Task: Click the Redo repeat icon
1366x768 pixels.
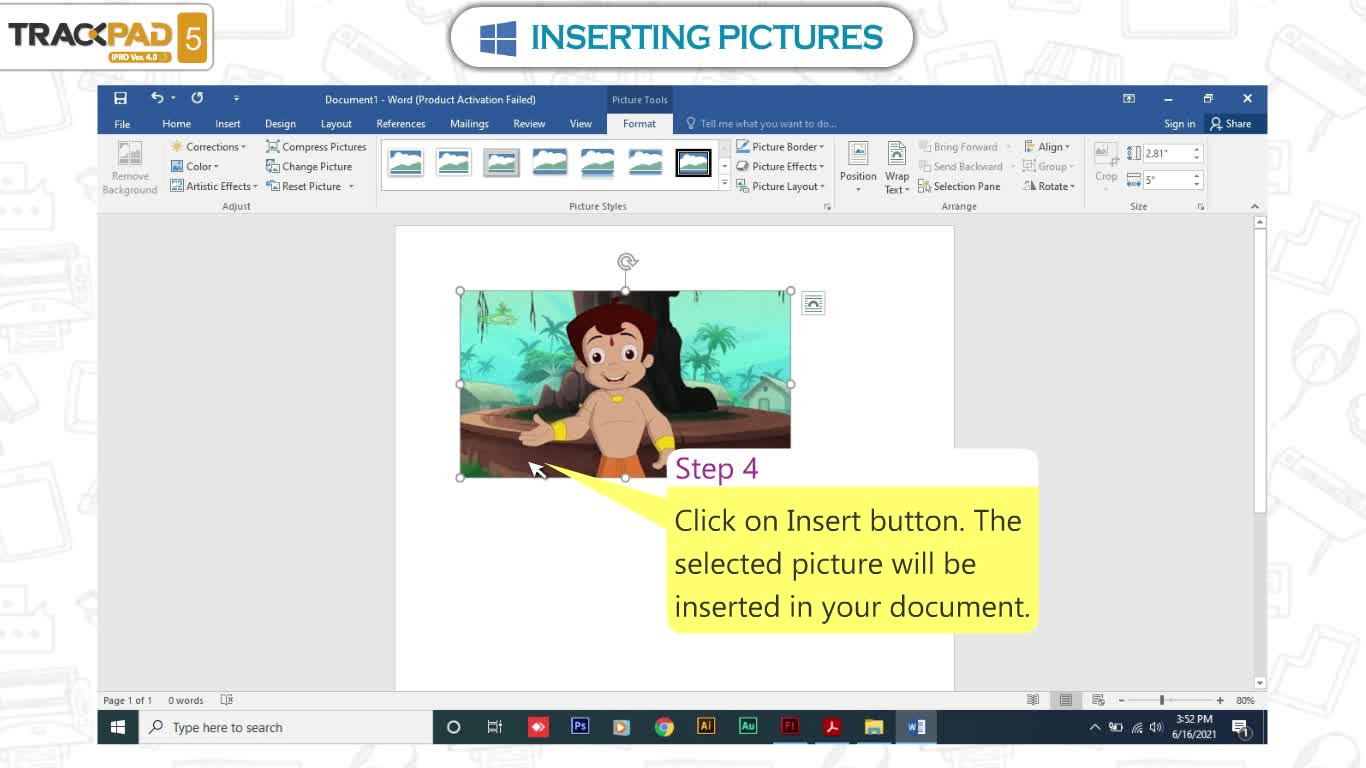Action: coord(197,98)
